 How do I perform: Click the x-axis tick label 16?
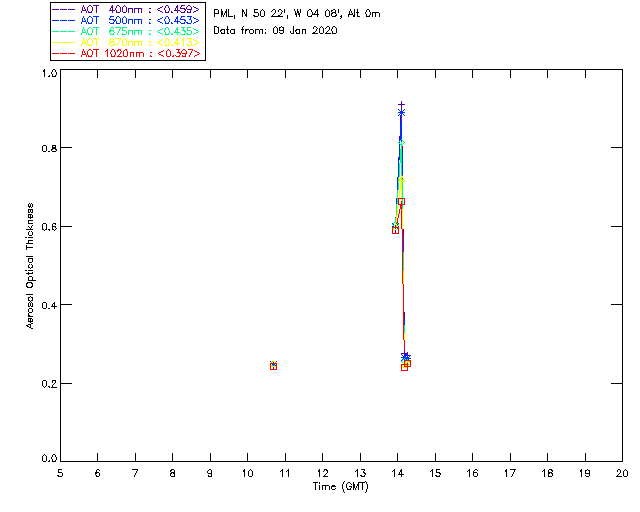[x=473, y=473]
